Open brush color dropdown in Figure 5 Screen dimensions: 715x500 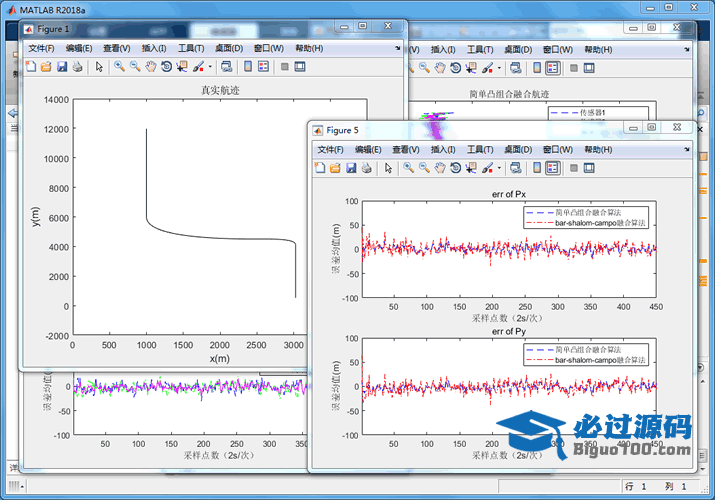click(499, 168)
